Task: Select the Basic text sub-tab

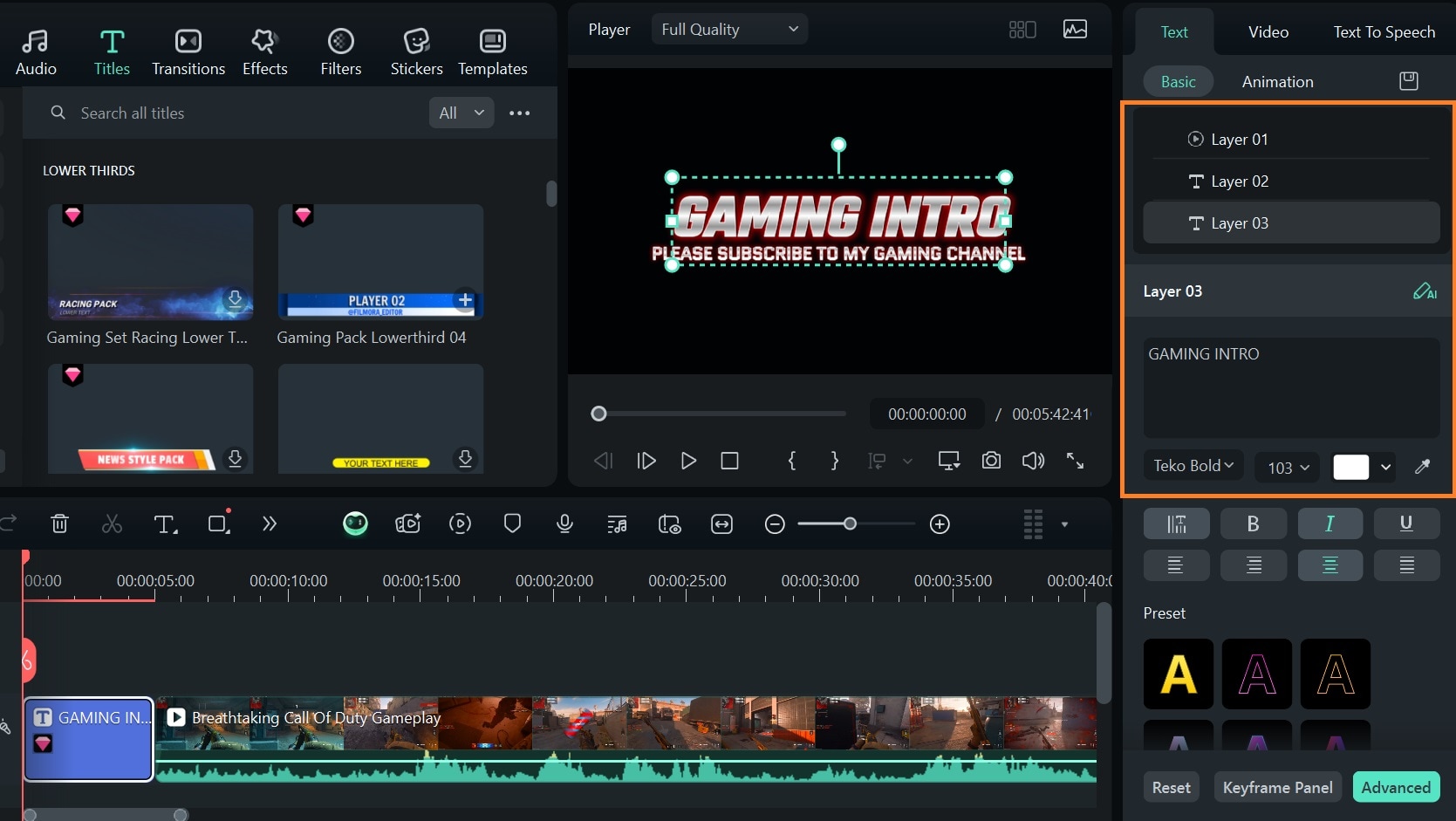Action: coord(1179,81)
